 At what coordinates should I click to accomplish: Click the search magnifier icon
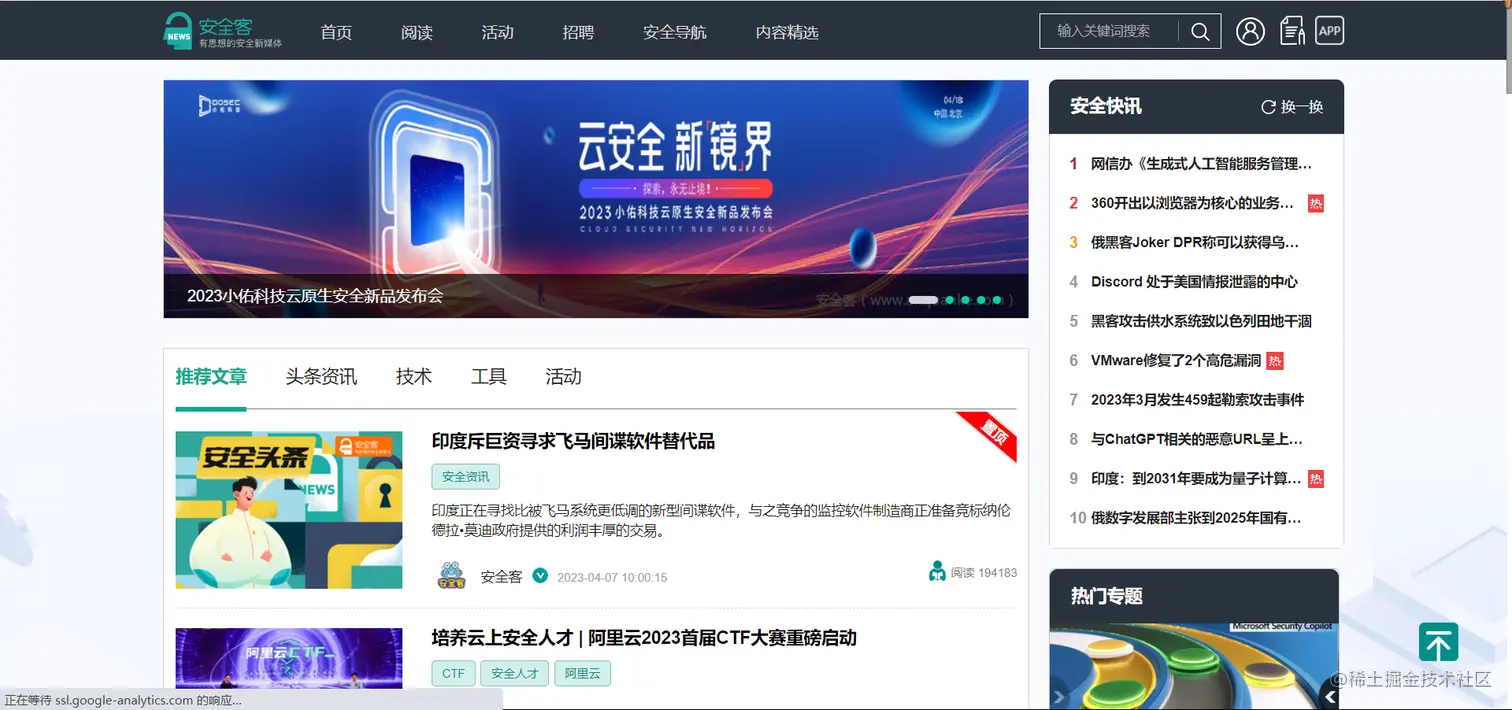[x=1200, y=31]
